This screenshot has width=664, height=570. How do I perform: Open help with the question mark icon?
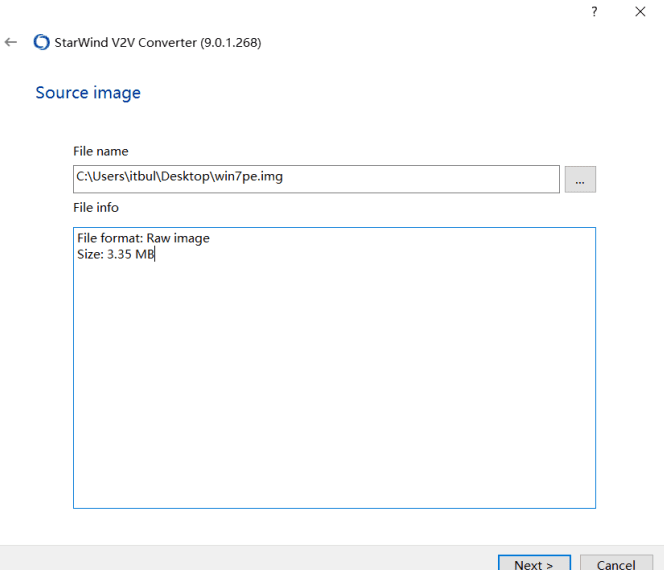[x=594, y=11]
